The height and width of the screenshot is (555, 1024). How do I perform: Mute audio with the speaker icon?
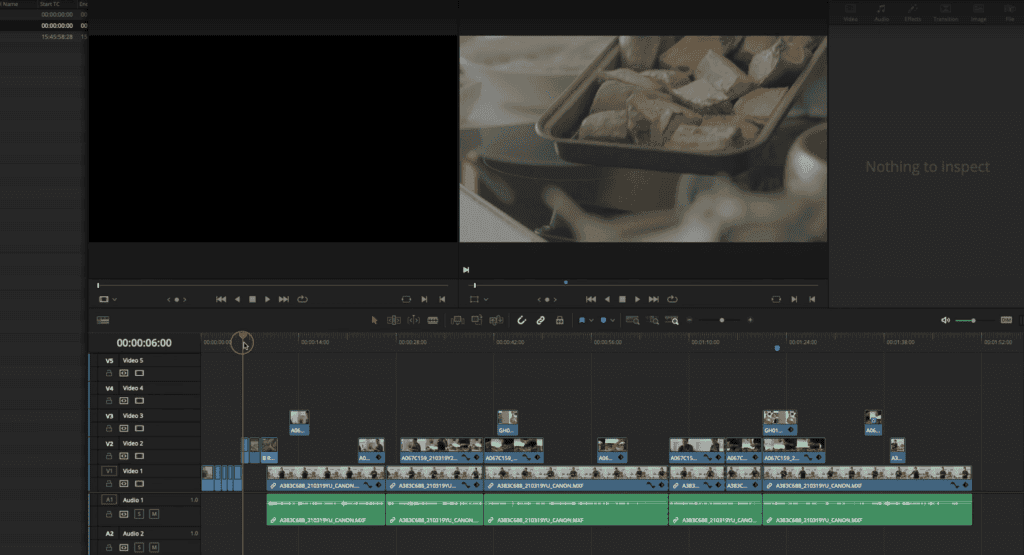945,320
